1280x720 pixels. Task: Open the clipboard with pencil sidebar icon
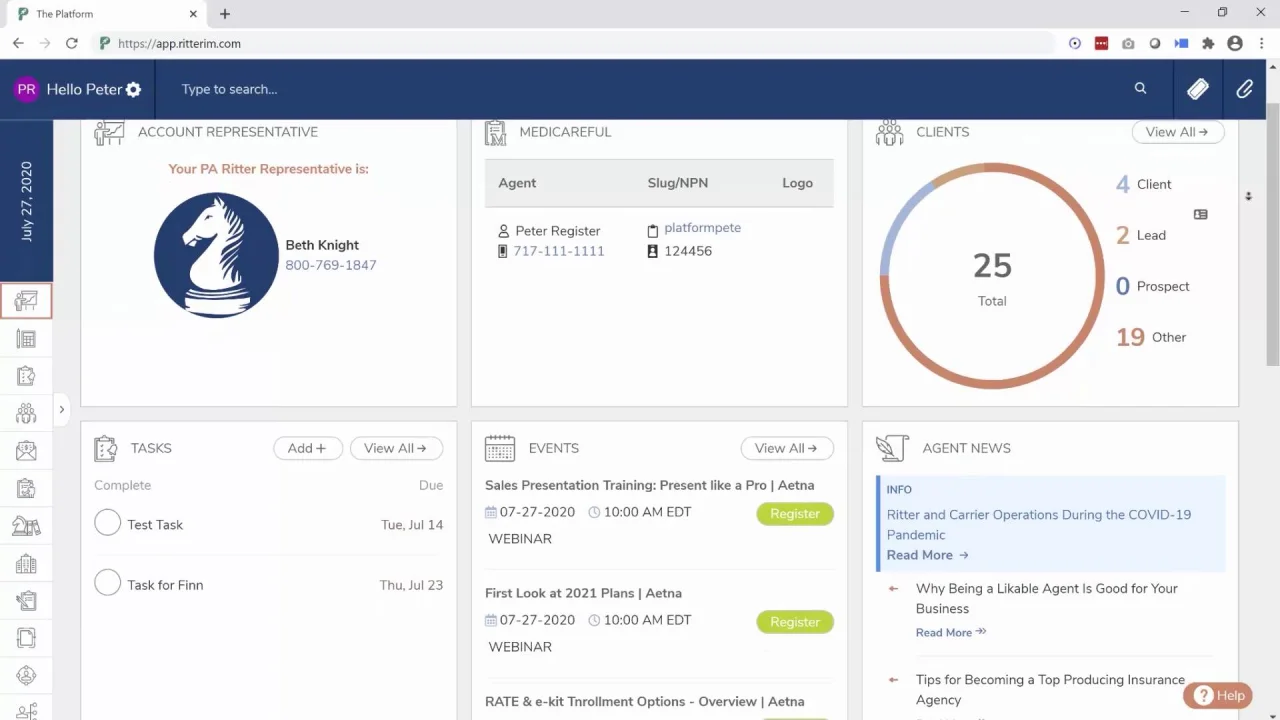26,601
